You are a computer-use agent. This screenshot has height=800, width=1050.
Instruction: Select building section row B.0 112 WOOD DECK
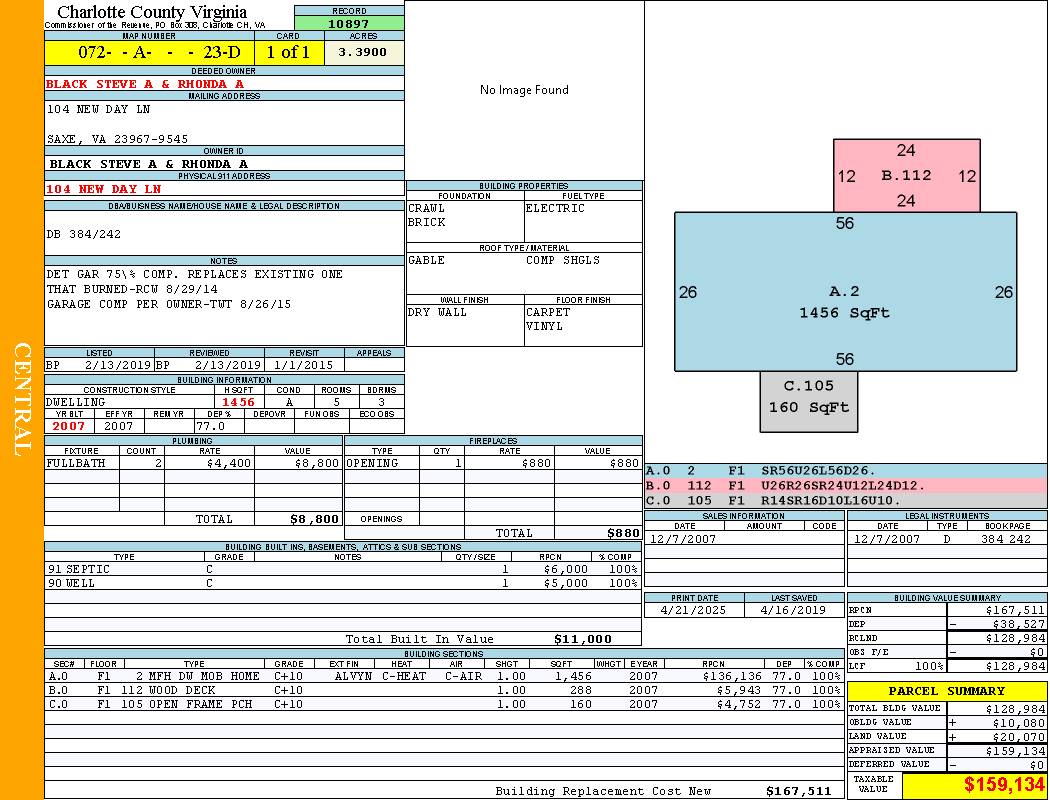click(x=445, y=690)
